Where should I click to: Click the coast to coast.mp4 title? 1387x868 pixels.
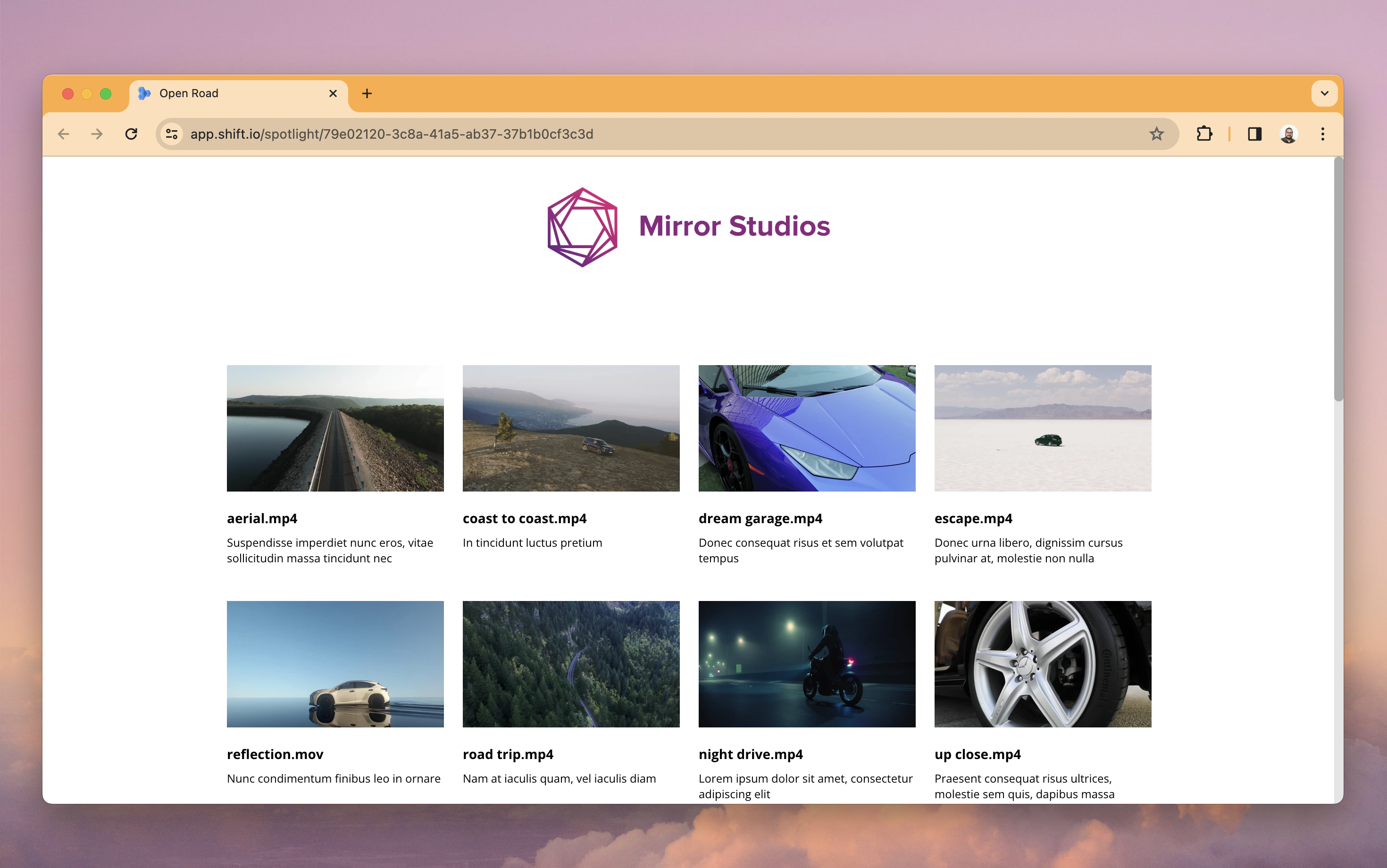coord(525,518)
